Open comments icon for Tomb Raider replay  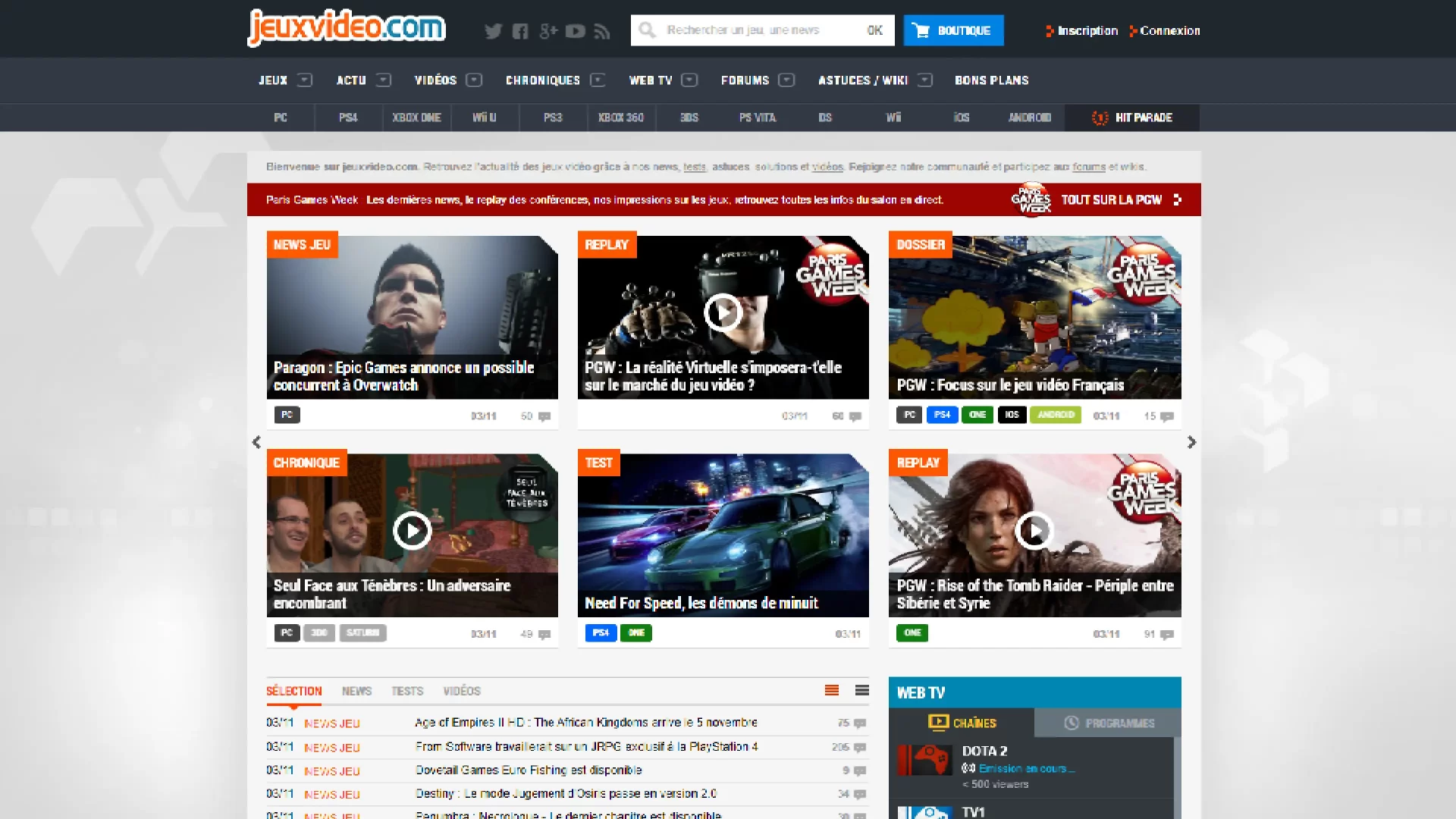tap(1166, 635)
